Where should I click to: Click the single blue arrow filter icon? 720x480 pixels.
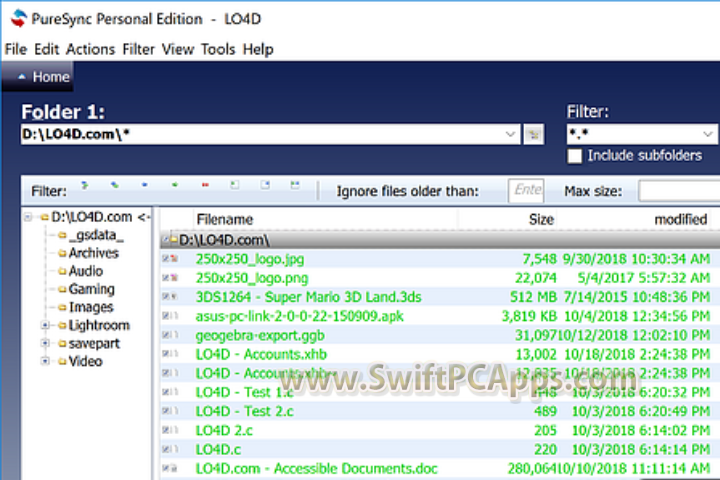pos(145,185)
